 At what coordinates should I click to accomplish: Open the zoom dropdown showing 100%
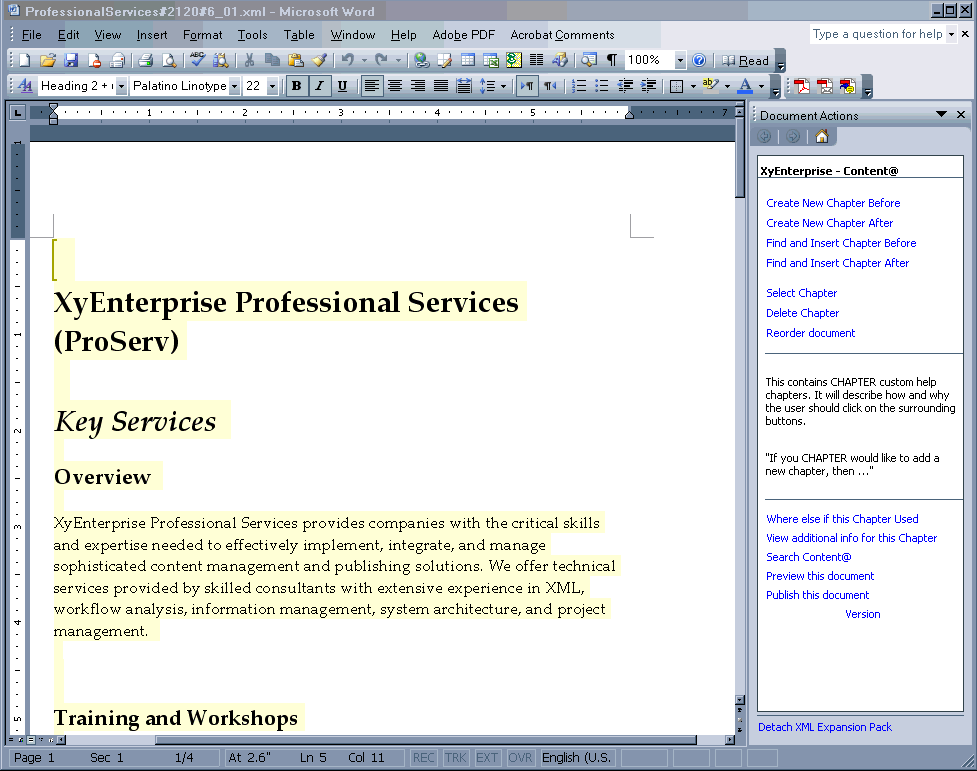680,60
